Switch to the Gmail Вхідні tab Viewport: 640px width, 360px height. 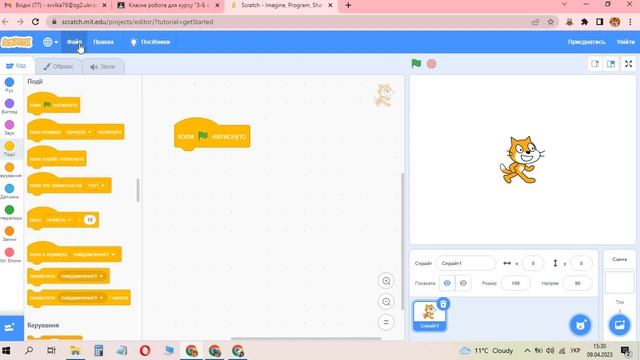tap(55, 5)
